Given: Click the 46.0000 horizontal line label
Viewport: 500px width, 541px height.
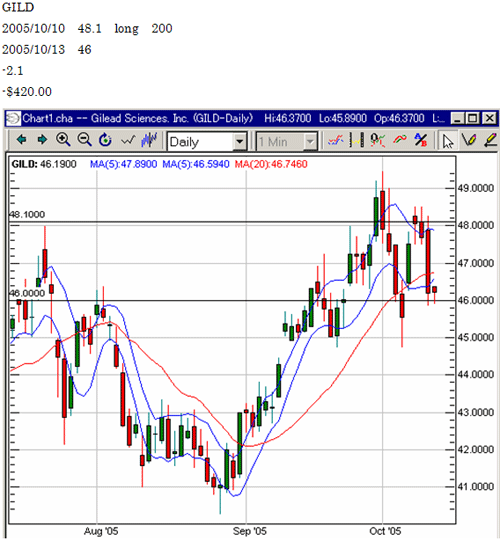Looking at the screenshot, I should (27, 293).
